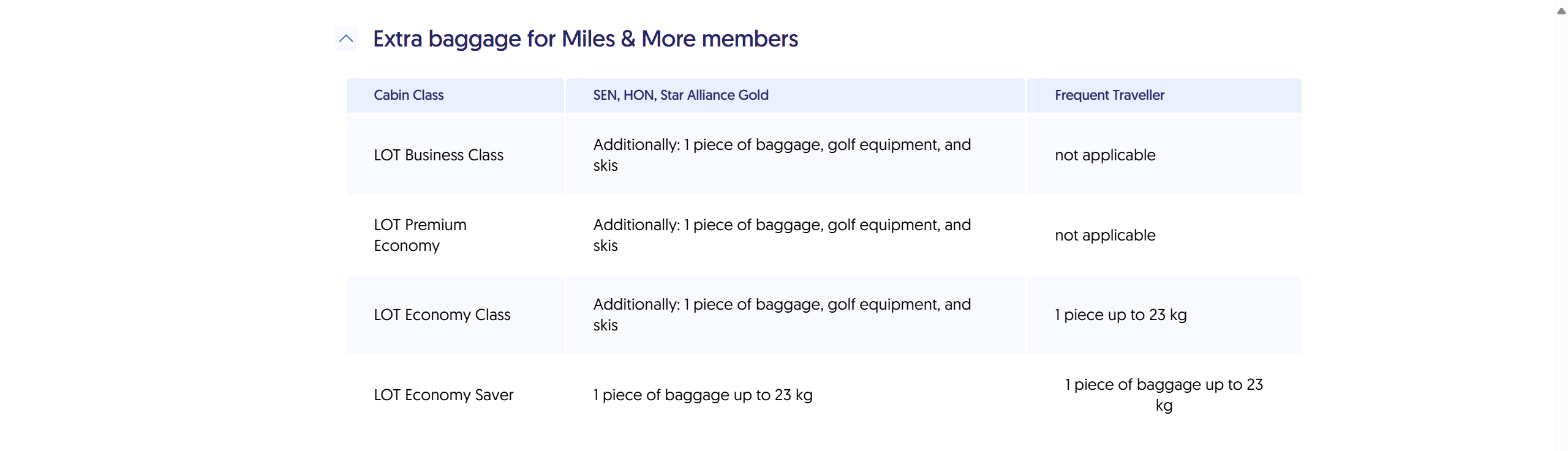The image size is (1568, 451).
Task: Click 'not applicable' in the Premium Economy row
Action: [1105, 235]
